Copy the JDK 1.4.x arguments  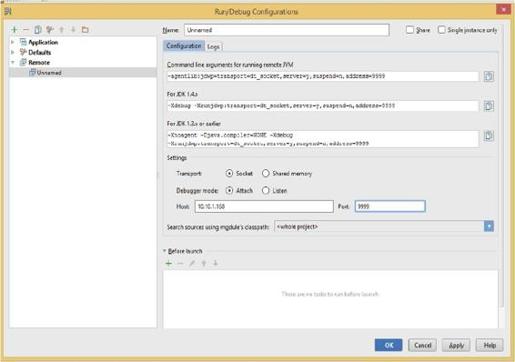[489, 106]
